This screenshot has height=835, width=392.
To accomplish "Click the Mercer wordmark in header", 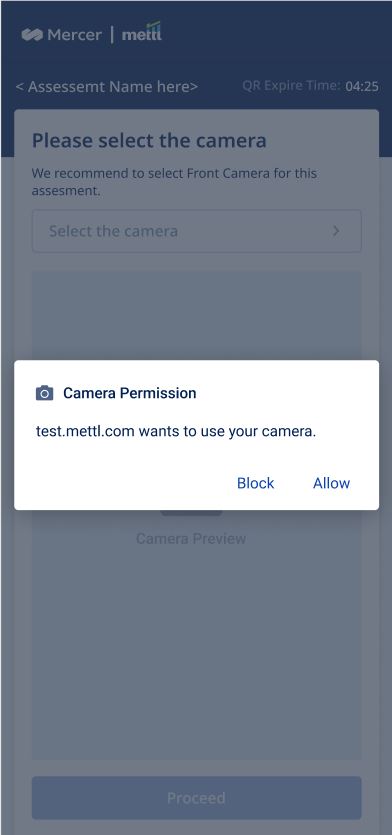I will click(75, 35).
